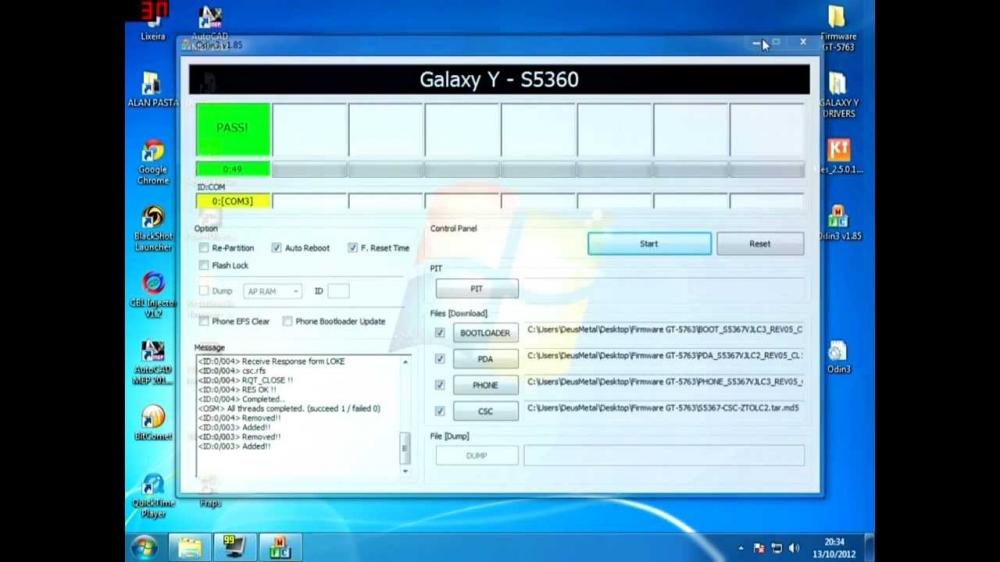Open ALAN PASTA folder on desktop
The height and width of the screenshot is (562, 1000).
tap(152, 89)
